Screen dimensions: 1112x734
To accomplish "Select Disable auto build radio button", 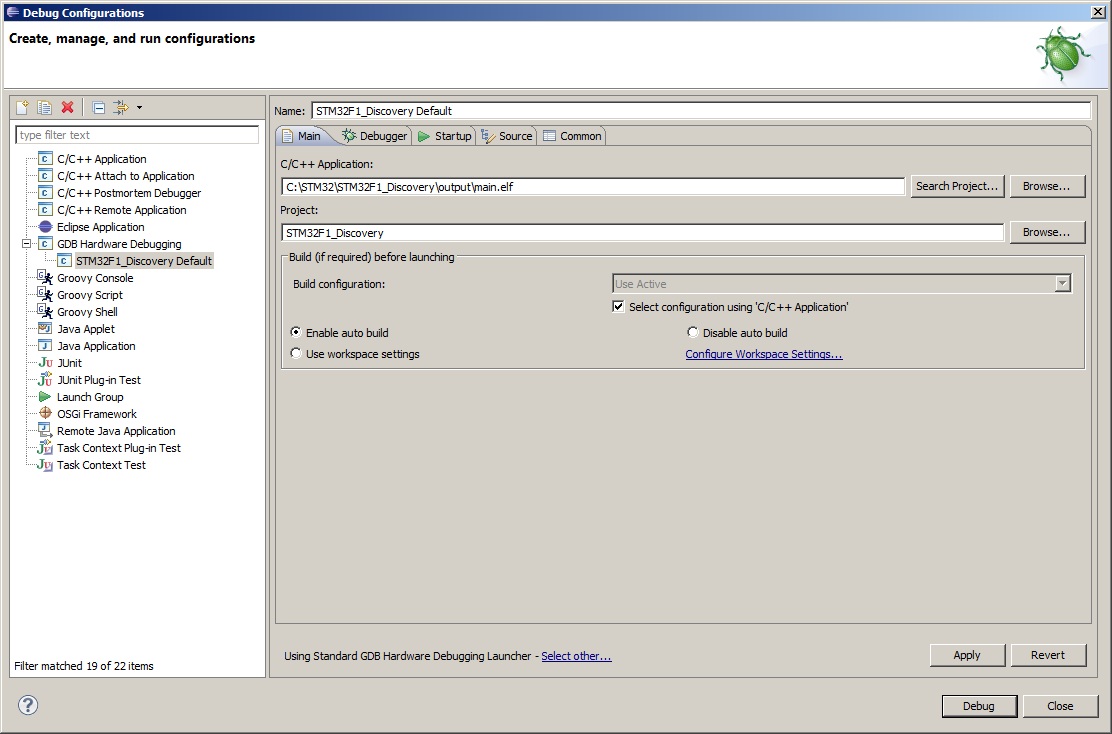I will tap(693, 333).
